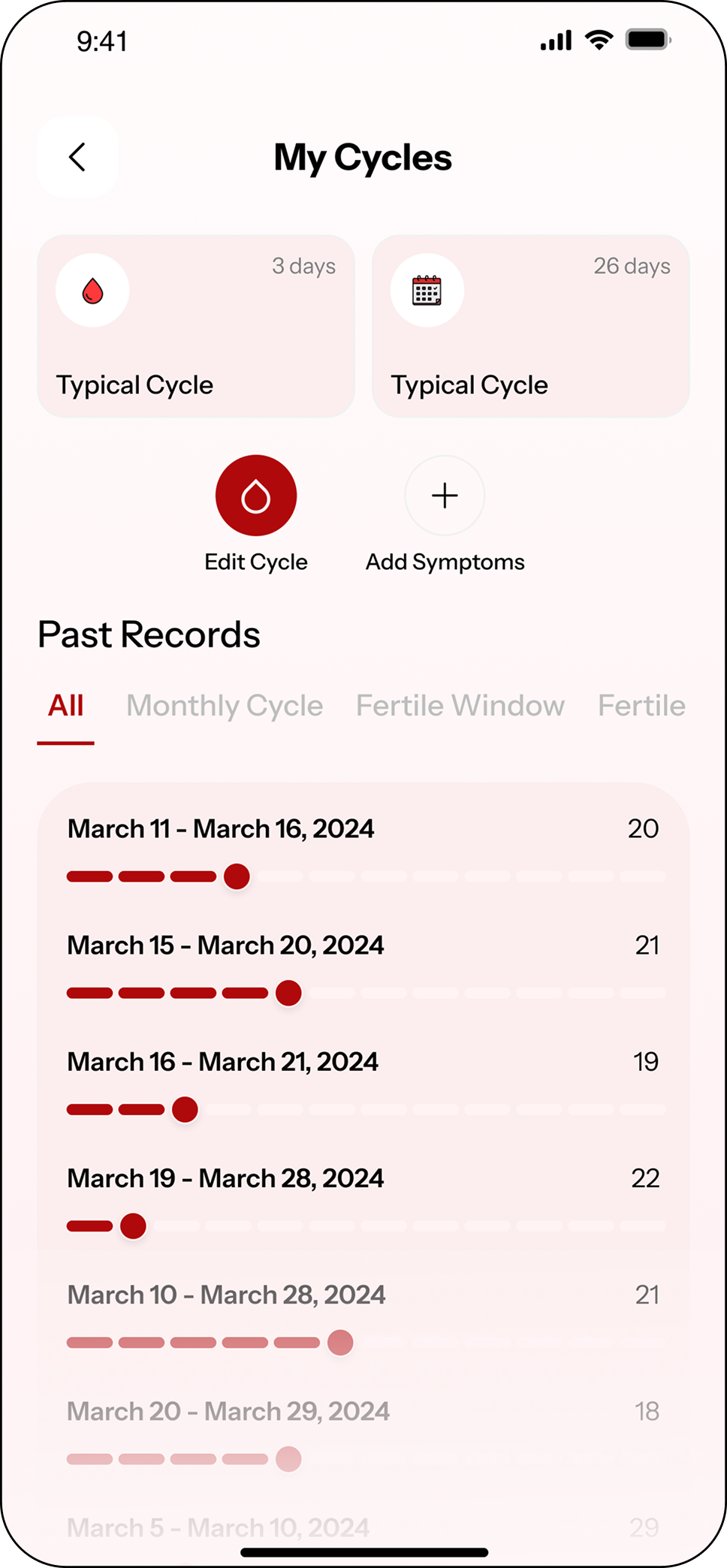Image resolution: width=727 pixels, height=1568 pixels.
Task: Open the Fertile Window tab
Action: [x=460, y=706]
